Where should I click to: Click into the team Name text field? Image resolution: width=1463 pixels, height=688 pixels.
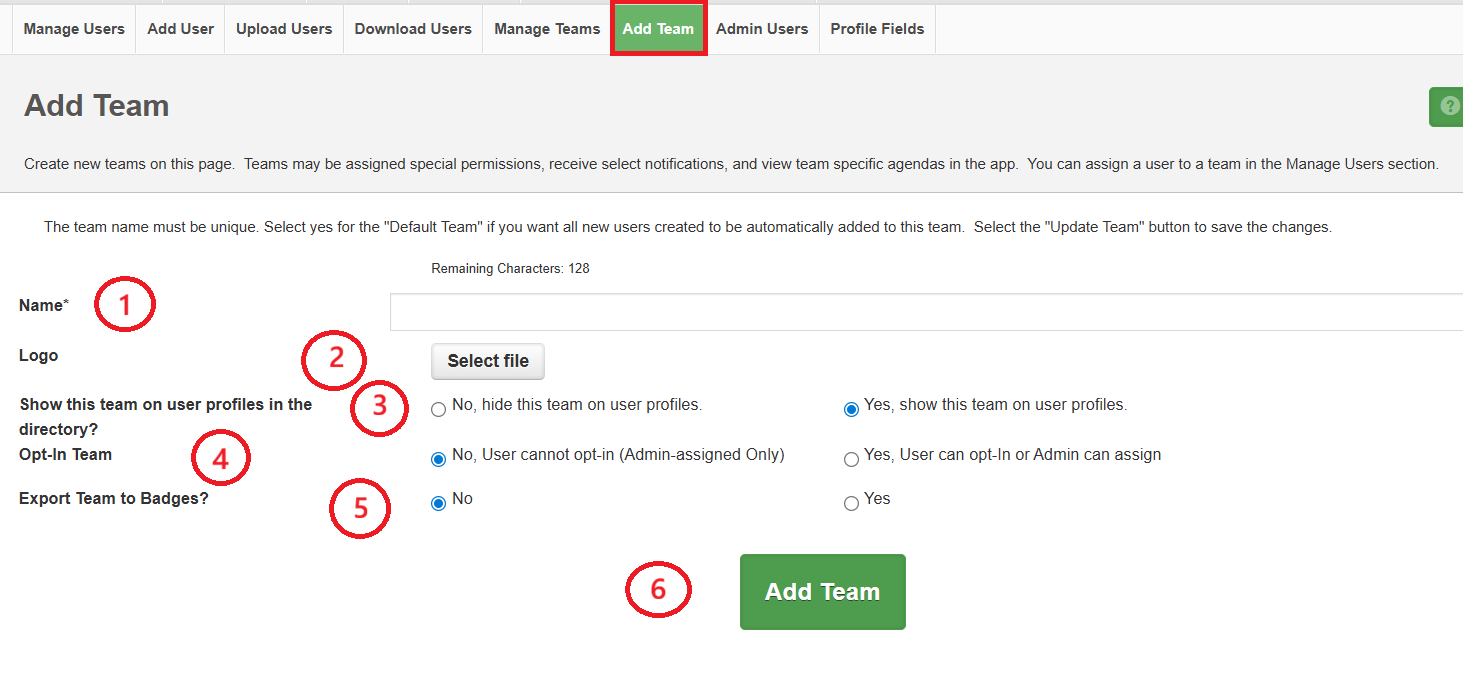pos(925,312)
